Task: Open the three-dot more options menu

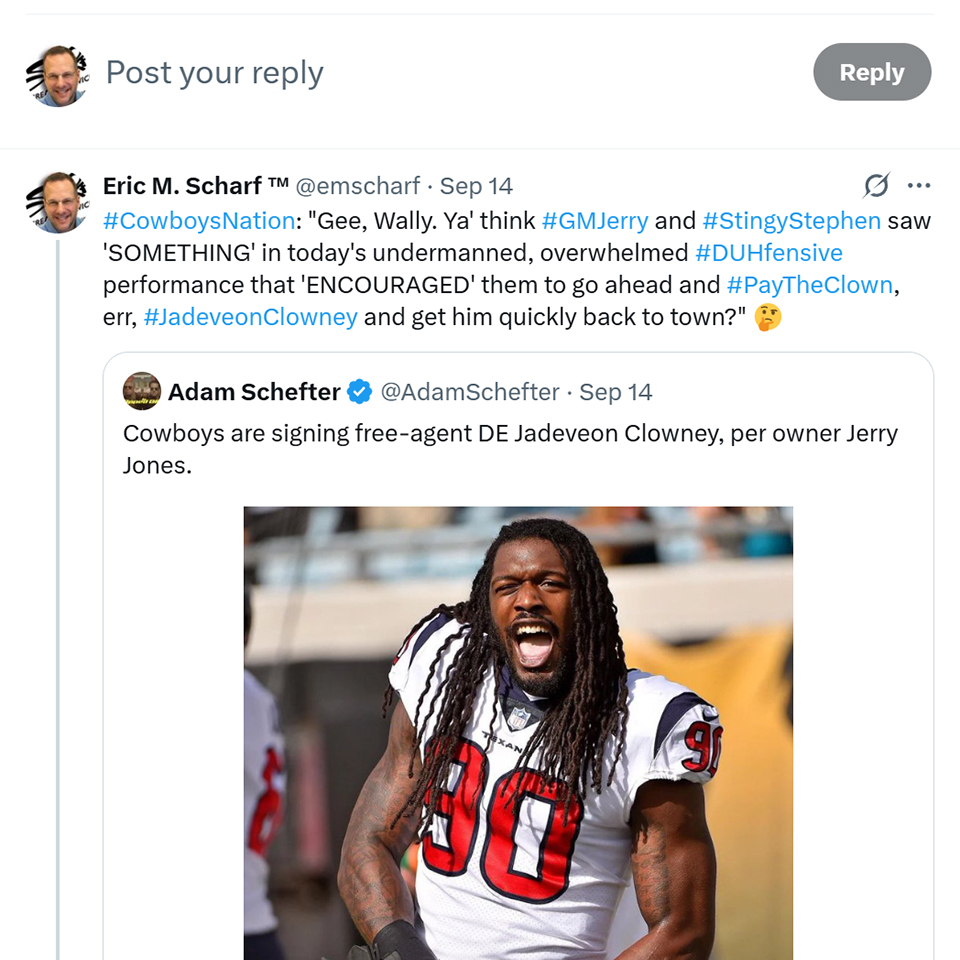Action: (x=919, y=186)
